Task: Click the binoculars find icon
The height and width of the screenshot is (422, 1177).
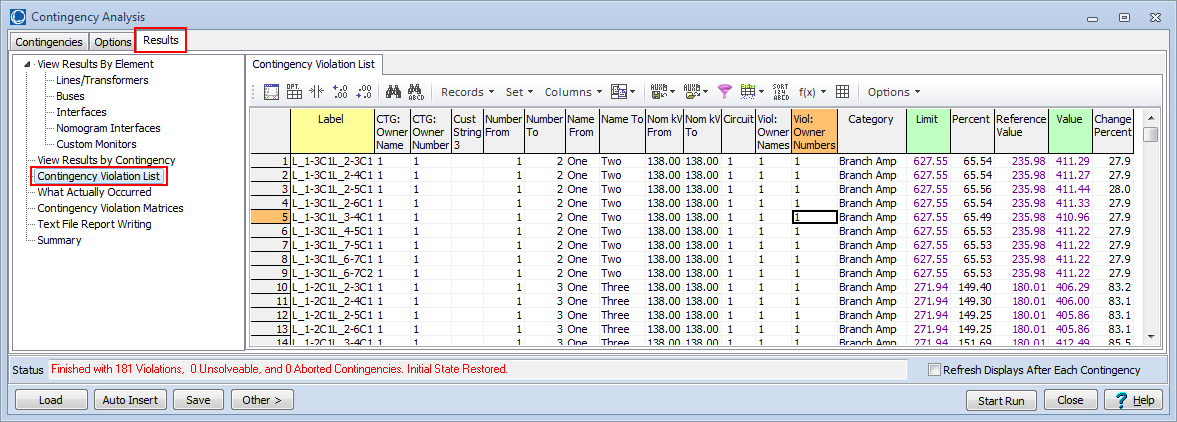Action: 393,92
